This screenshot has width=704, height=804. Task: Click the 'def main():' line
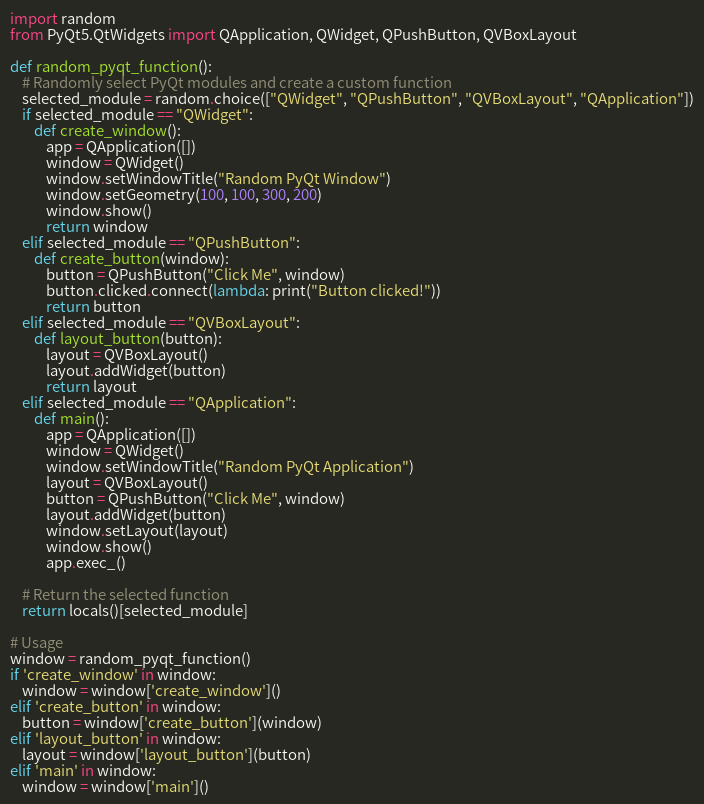click(x=71, y=419)
